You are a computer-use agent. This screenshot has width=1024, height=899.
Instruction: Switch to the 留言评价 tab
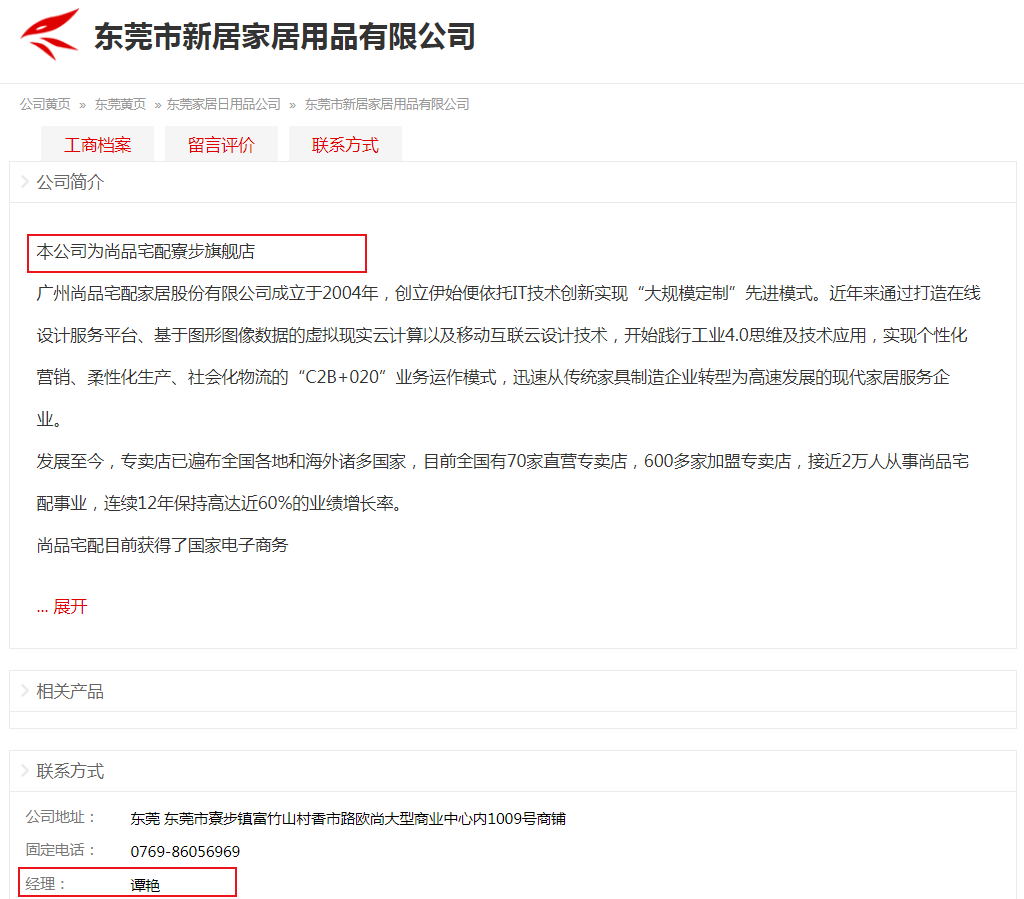[x=221, y=144]
